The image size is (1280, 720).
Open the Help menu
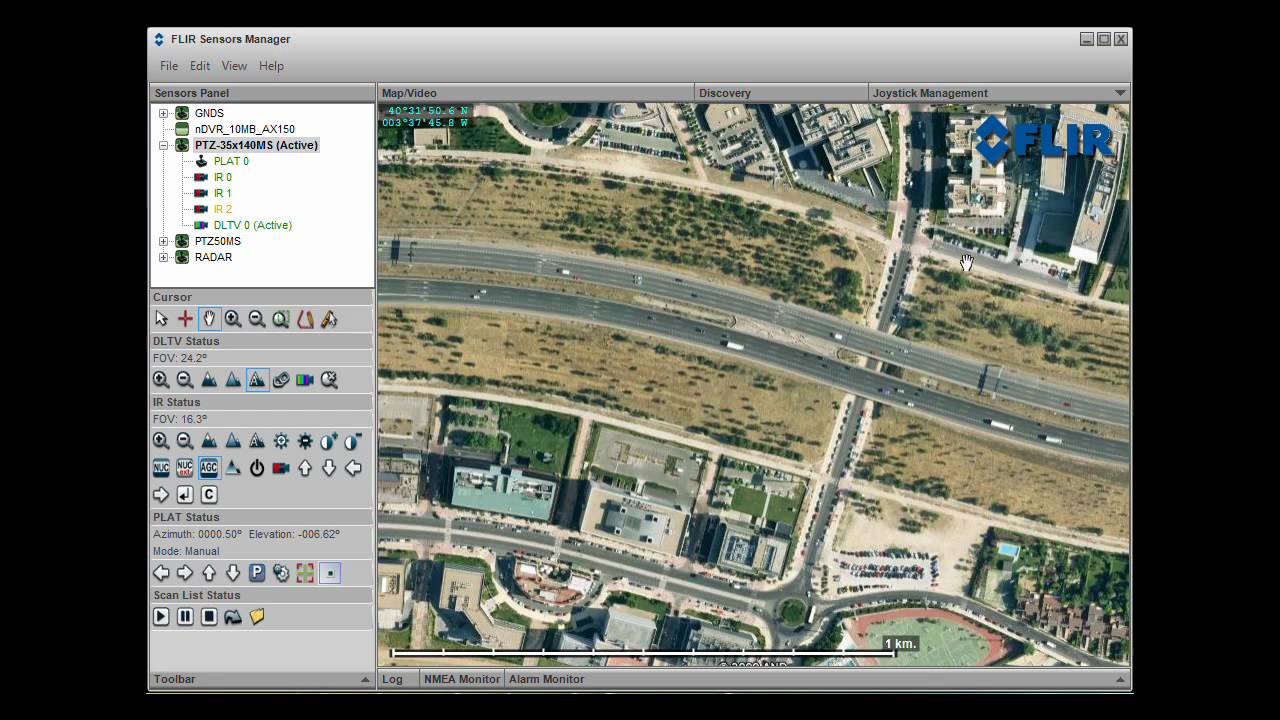click(271, 66)
